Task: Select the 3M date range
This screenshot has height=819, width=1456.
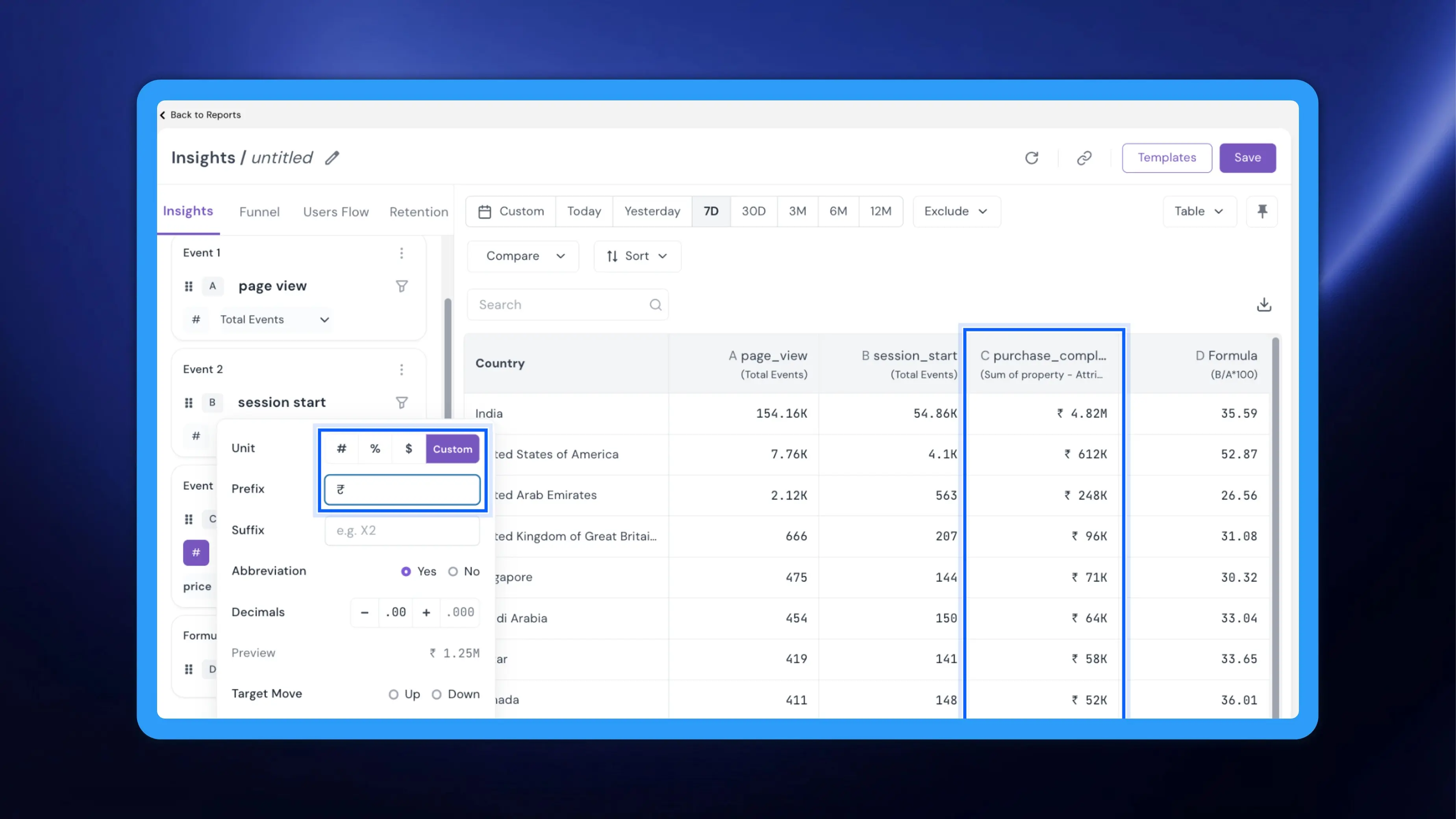Action: [798, 211]
